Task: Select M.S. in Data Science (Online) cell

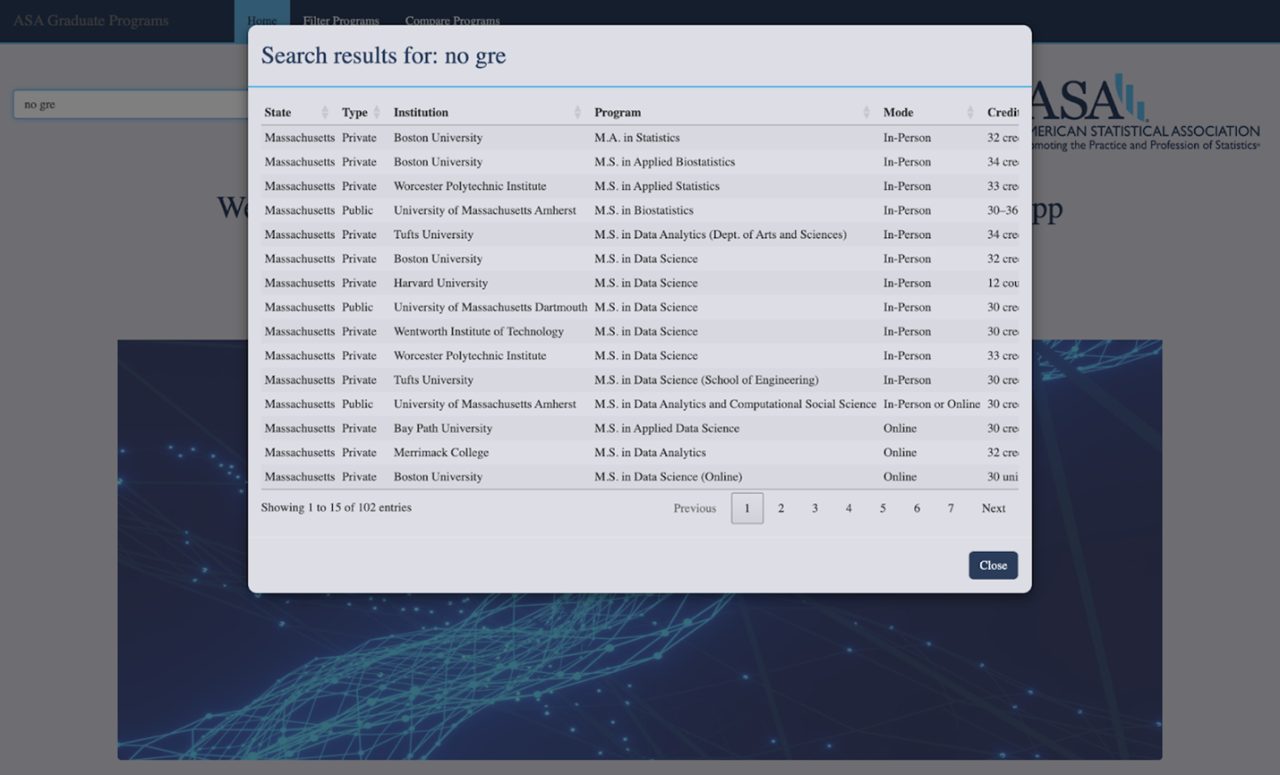Action: coord(668,477)
